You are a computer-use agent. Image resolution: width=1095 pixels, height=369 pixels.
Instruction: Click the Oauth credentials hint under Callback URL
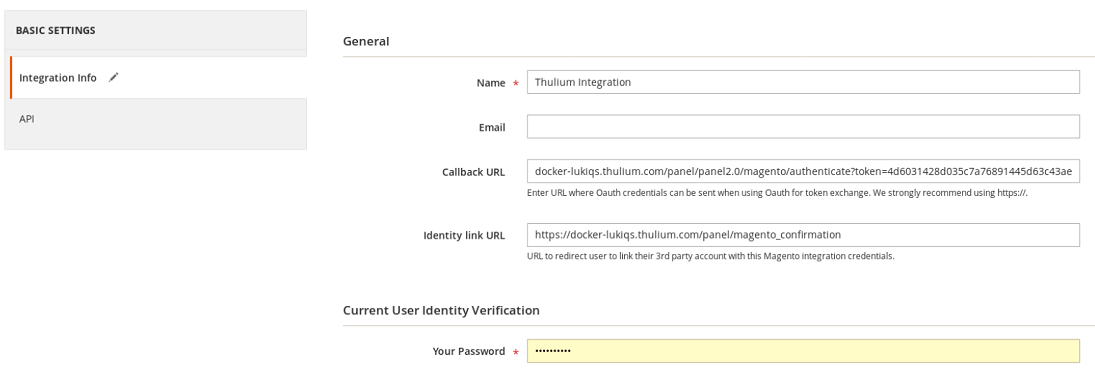(x=777, y=193)
